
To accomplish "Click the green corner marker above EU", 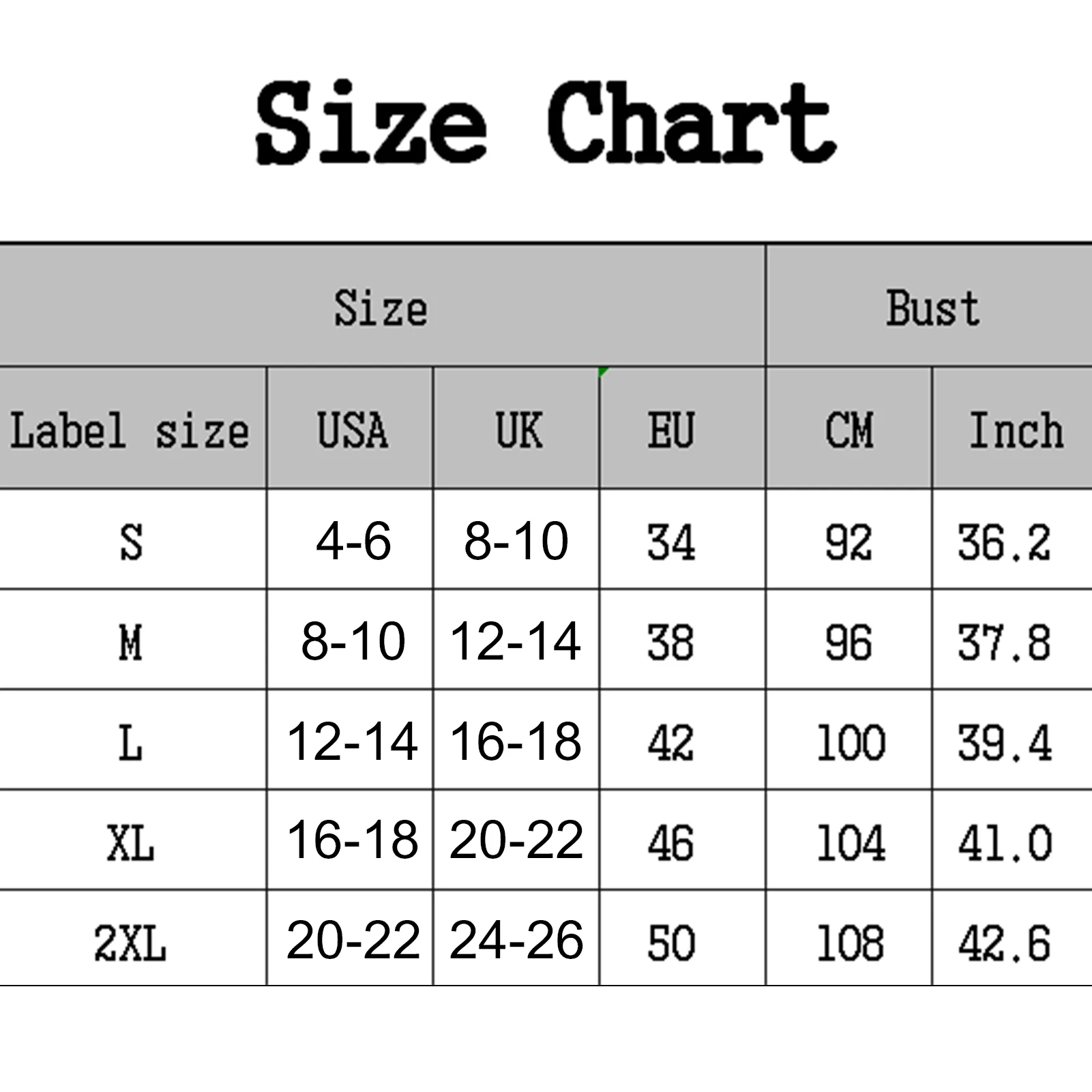I will 602,372.
